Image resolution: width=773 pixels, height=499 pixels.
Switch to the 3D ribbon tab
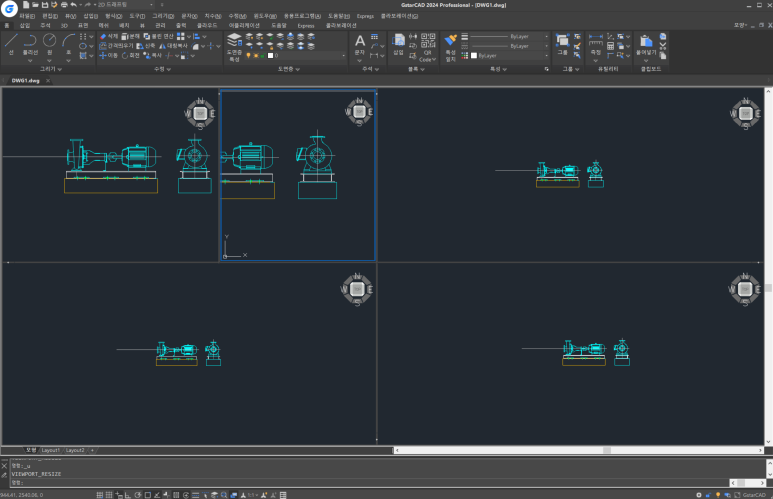pyautogui.click(x=64, y=25)
